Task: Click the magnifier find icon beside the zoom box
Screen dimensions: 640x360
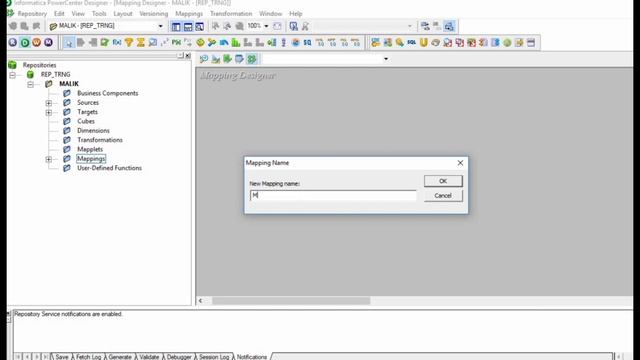Action: [x=293, y=26]
